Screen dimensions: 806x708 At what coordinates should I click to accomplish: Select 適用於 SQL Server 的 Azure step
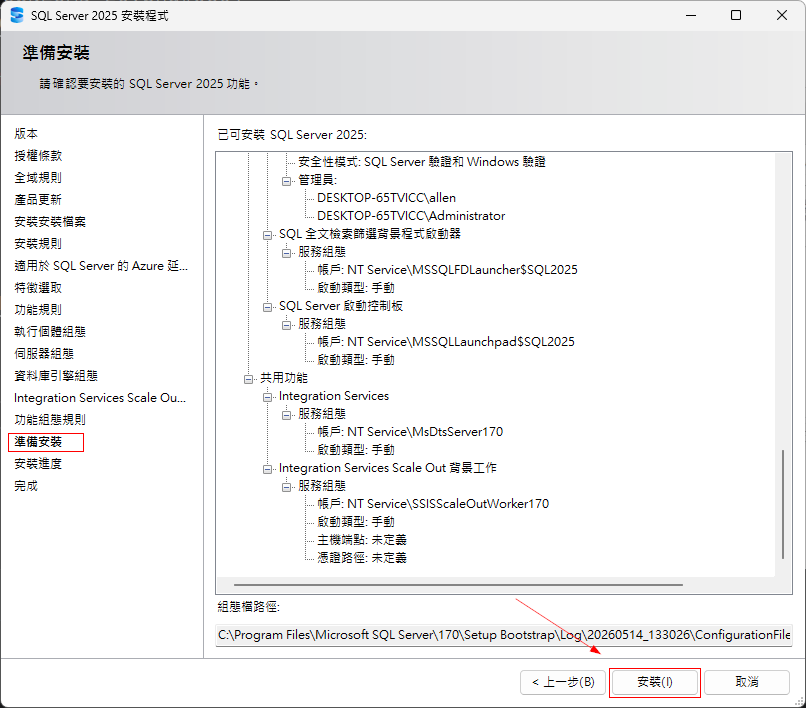click(x=101, y=266)
